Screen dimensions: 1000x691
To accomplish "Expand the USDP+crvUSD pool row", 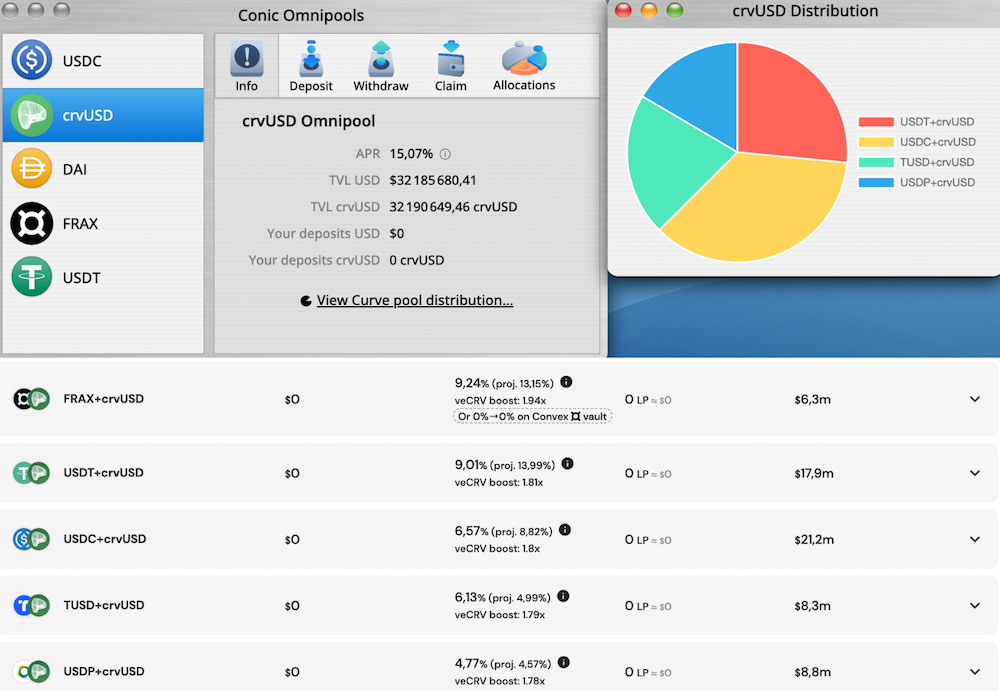I will [x=974, y=672].
